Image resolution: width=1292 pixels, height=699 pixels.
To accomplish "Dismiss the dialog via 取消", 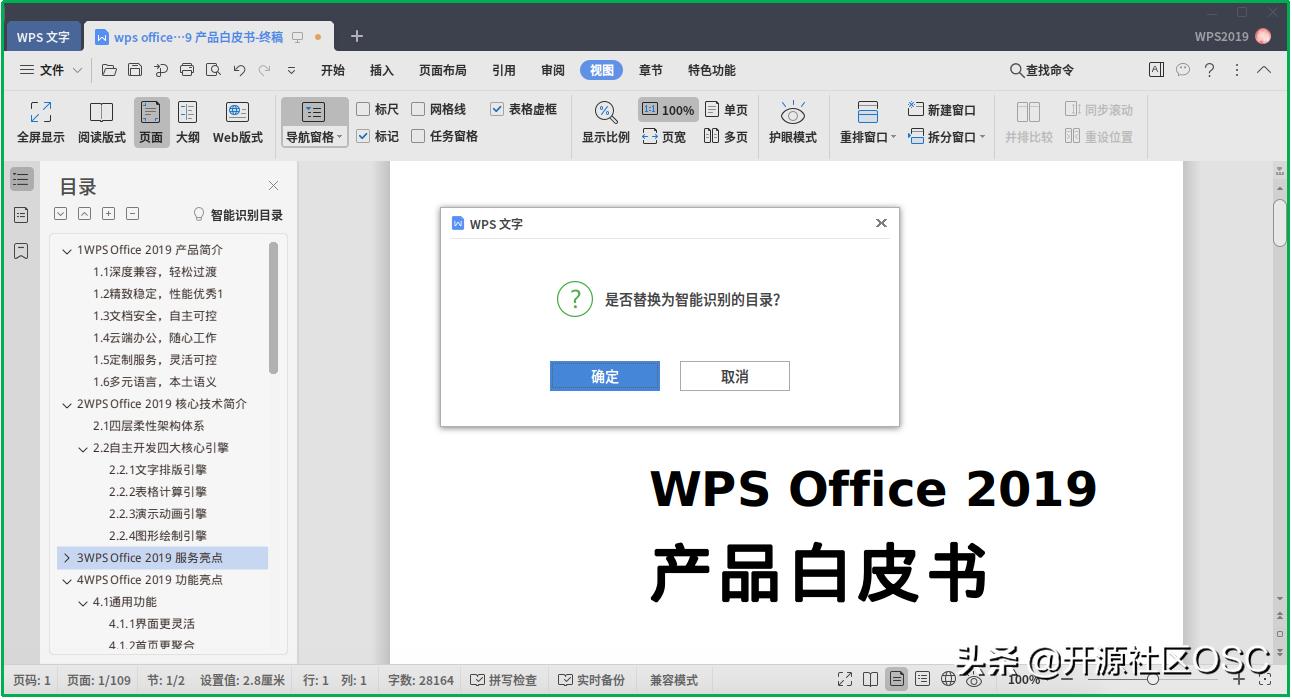I will tap(734, 376).
